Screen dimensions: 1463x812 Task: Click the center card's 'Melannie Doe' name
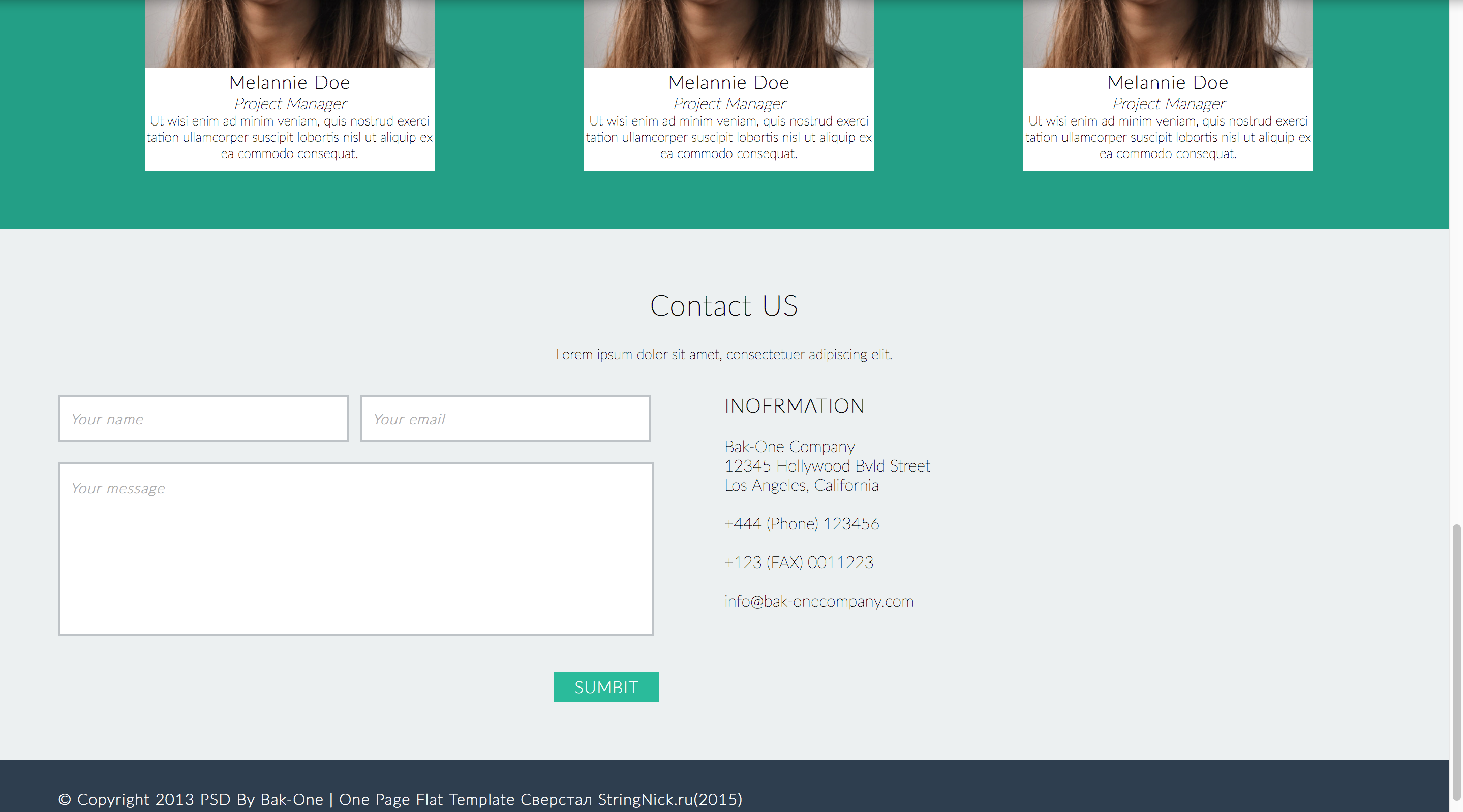tap(728, 82)
